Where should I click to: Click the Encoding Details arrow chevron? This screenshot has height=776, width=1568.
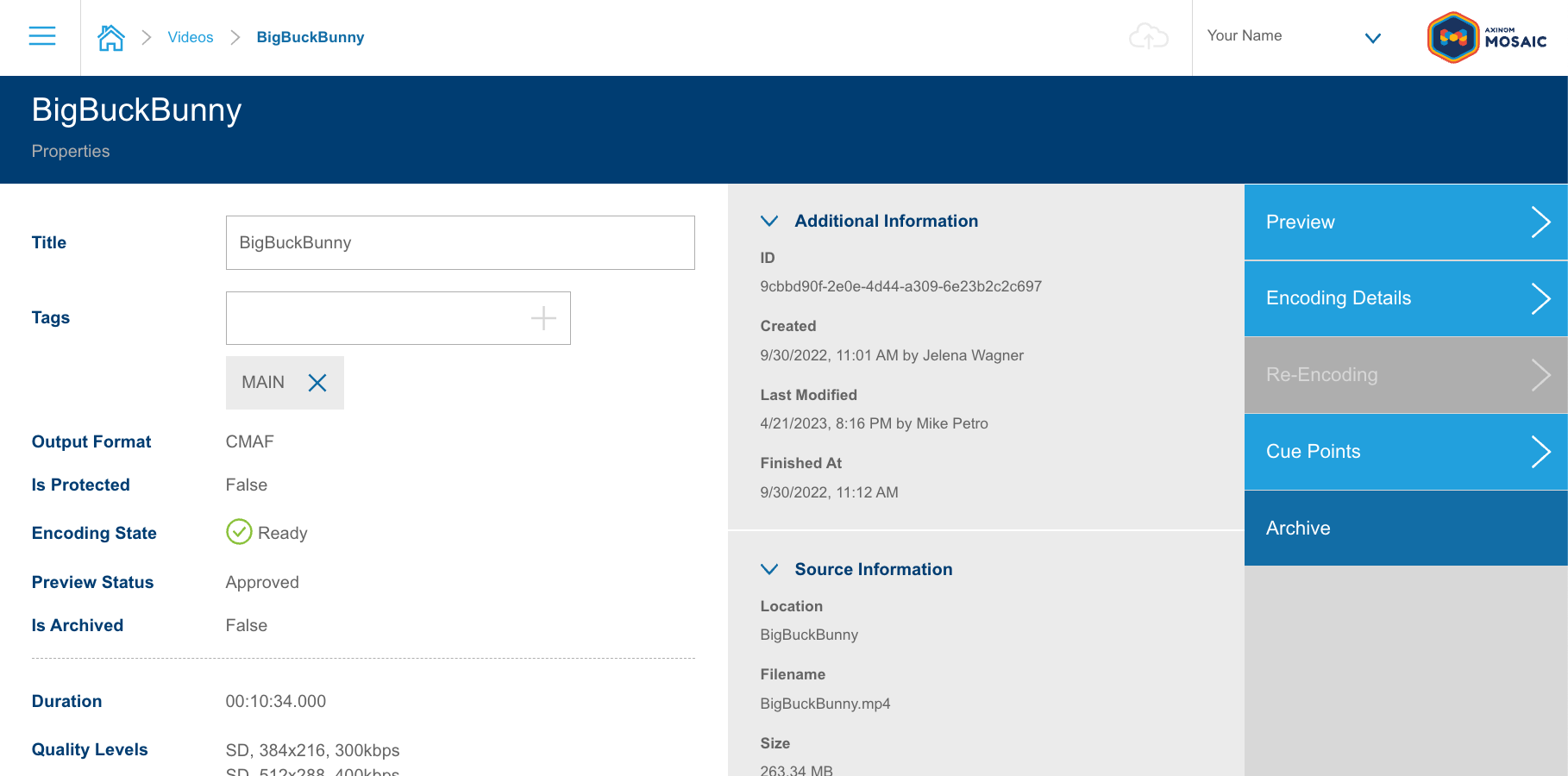point(1540,298)
